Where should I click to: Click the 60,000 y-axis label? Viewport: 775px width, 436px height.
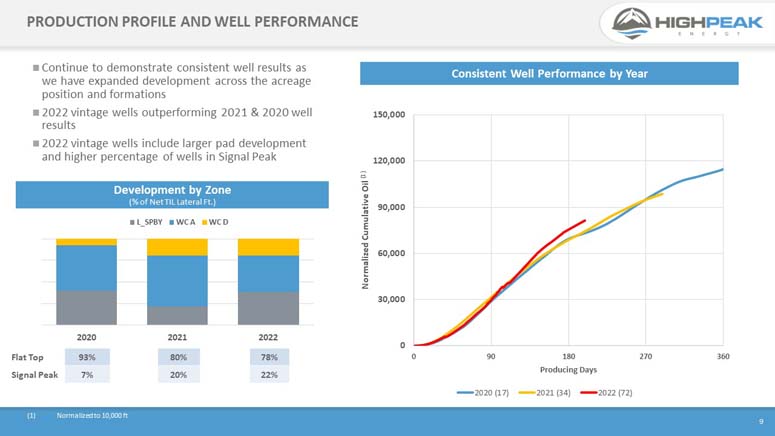click(391, 253)
